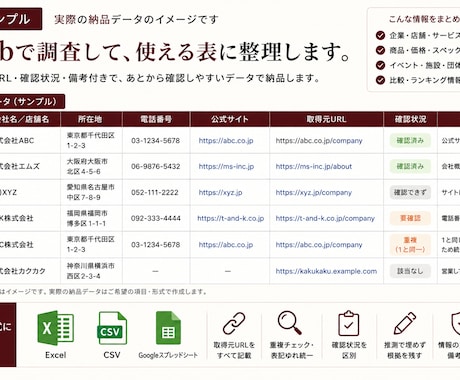Click the Googleスプレッドシート label
Image resolution: width=460 pixels, height=380 pixels.
click(168, 355)
